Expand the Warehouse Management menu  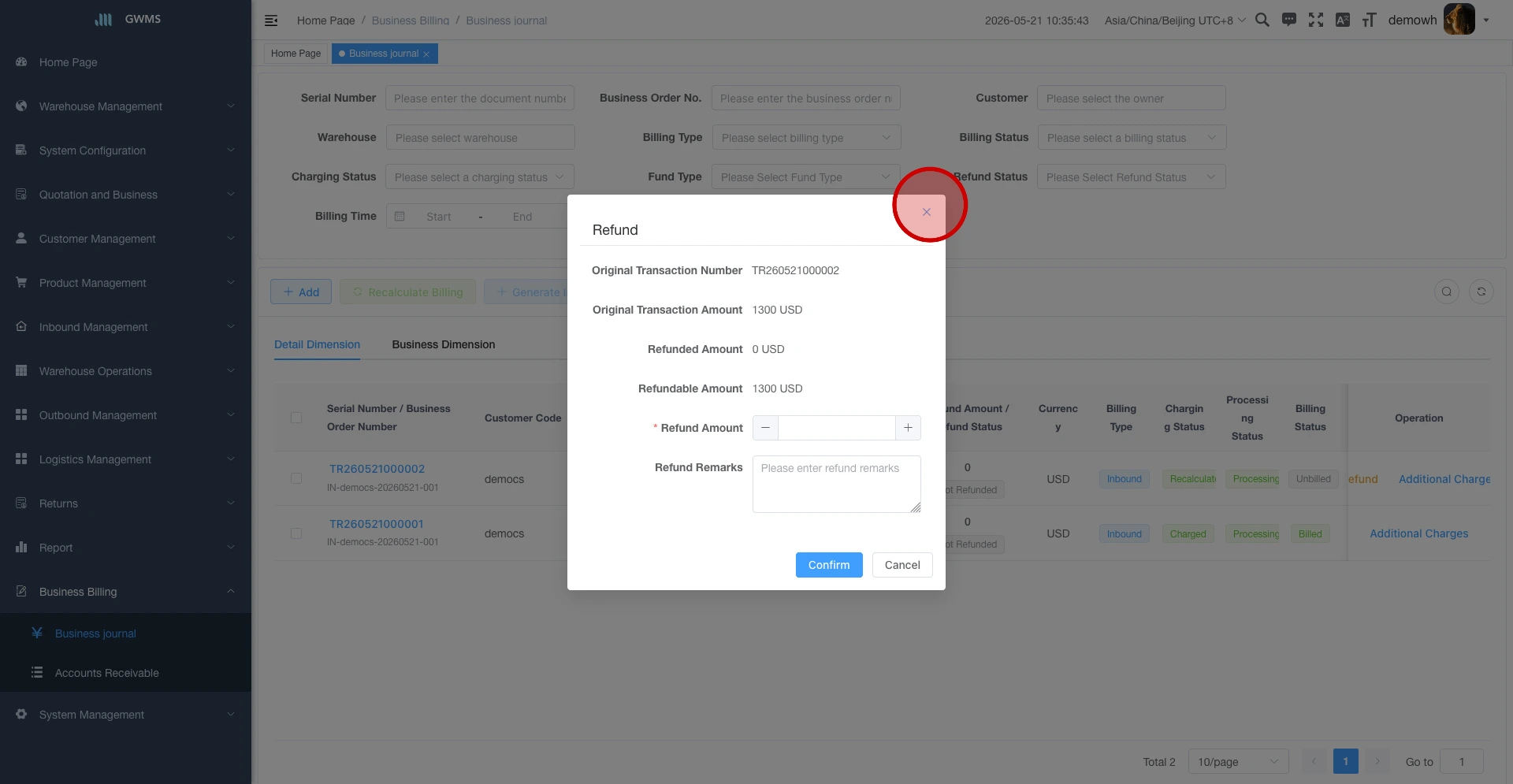click(x=125, y=106)
